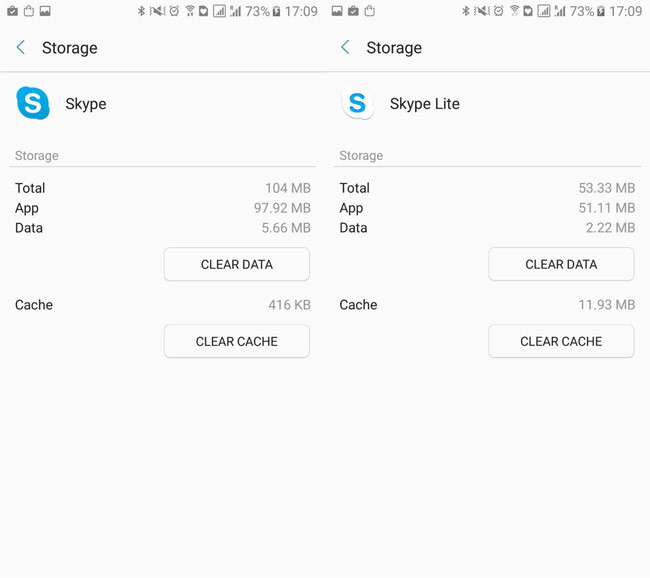Viewport: 650px width, 578px height.
Task: Tap the boxed signal bars icon on the Skype screen
Action: [219, 11]
